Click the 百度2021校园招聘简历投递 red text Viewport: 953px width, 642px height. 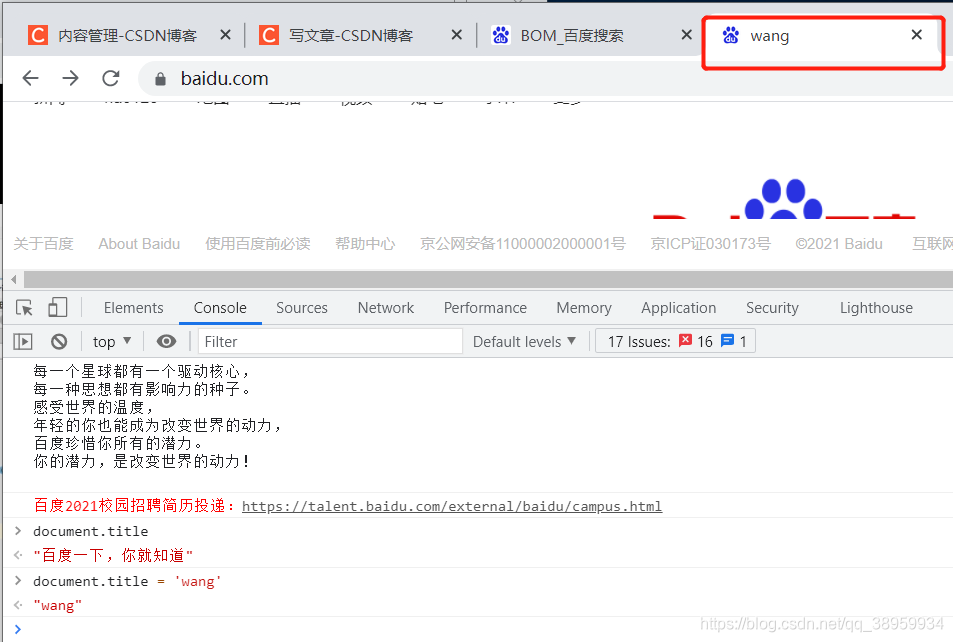point(134,506)
